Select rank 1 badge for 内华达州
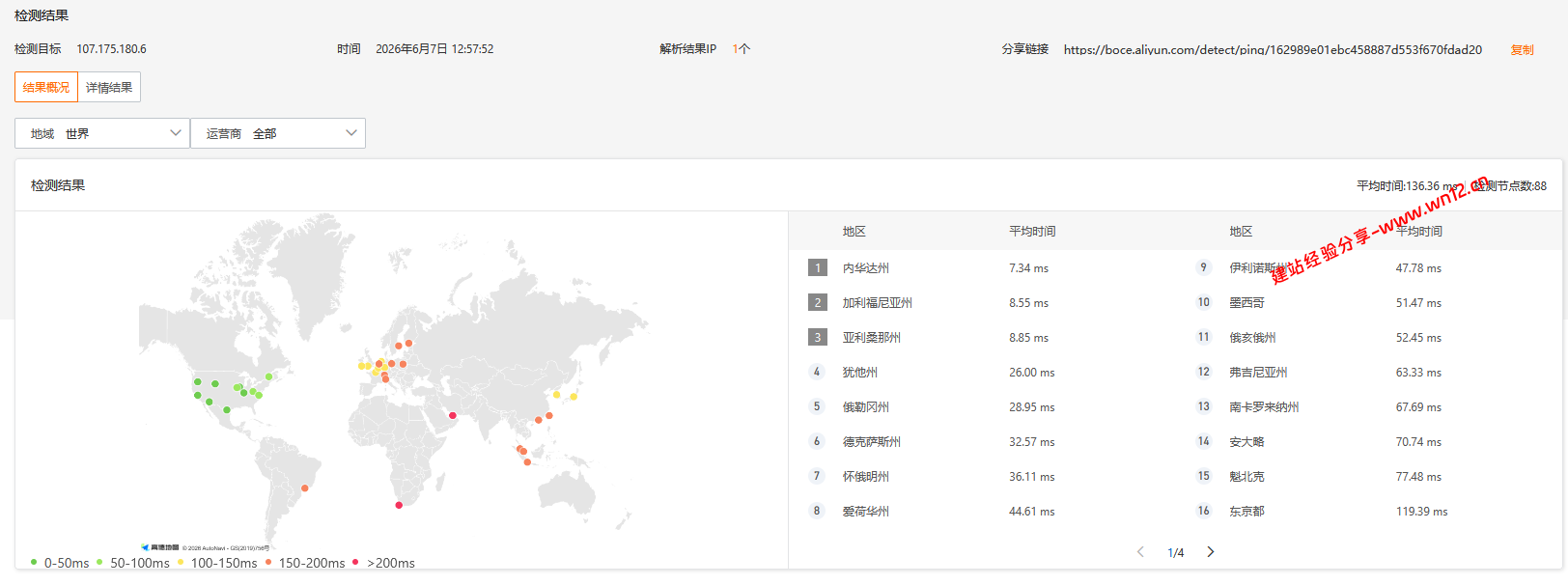 [x=818, y=267]
